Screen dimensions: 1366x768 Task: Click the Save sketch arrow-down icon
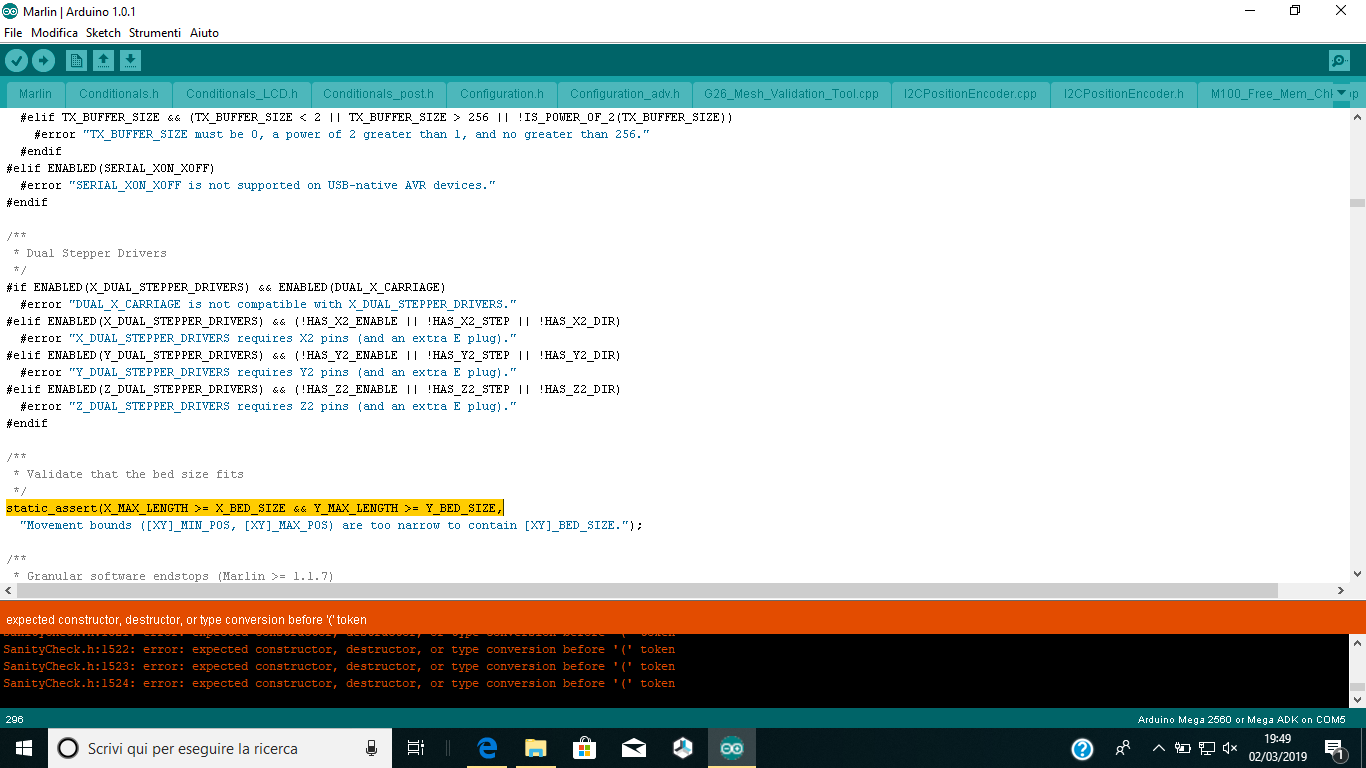tap(130, 61)
